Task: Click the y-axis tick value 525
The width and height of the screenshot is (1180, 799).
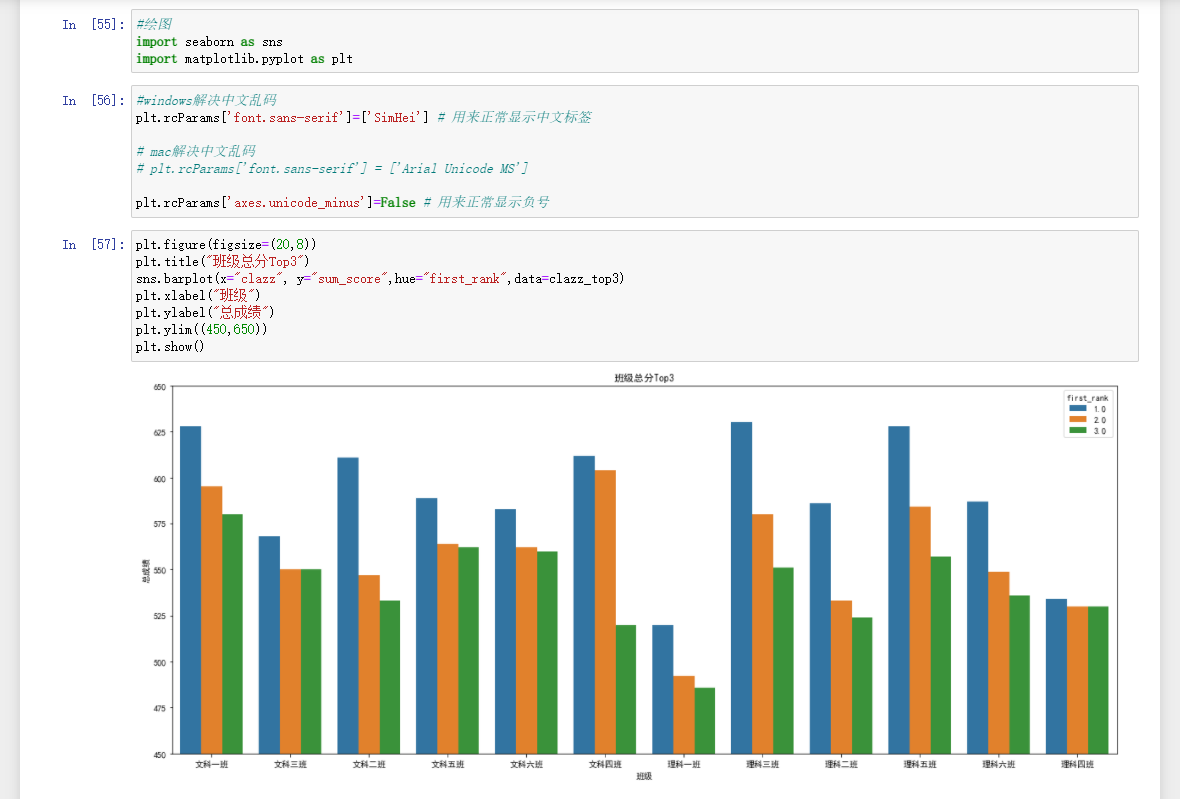Action: pyautogui.click(x=160, y=616)
